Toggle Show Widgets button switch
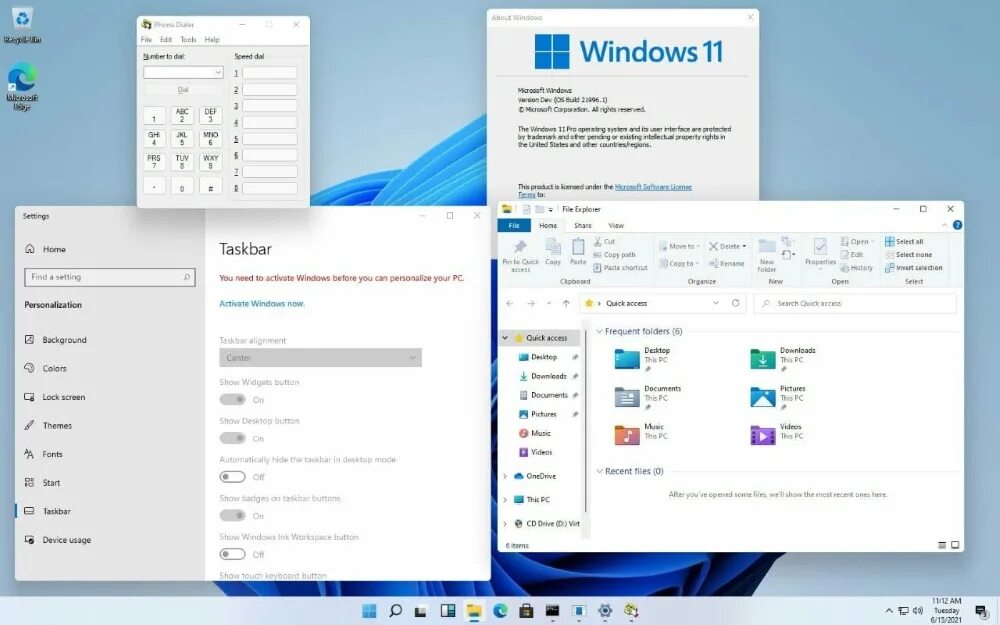The height and width of the screenshot is (625, 1000). [x=232, y=399]
